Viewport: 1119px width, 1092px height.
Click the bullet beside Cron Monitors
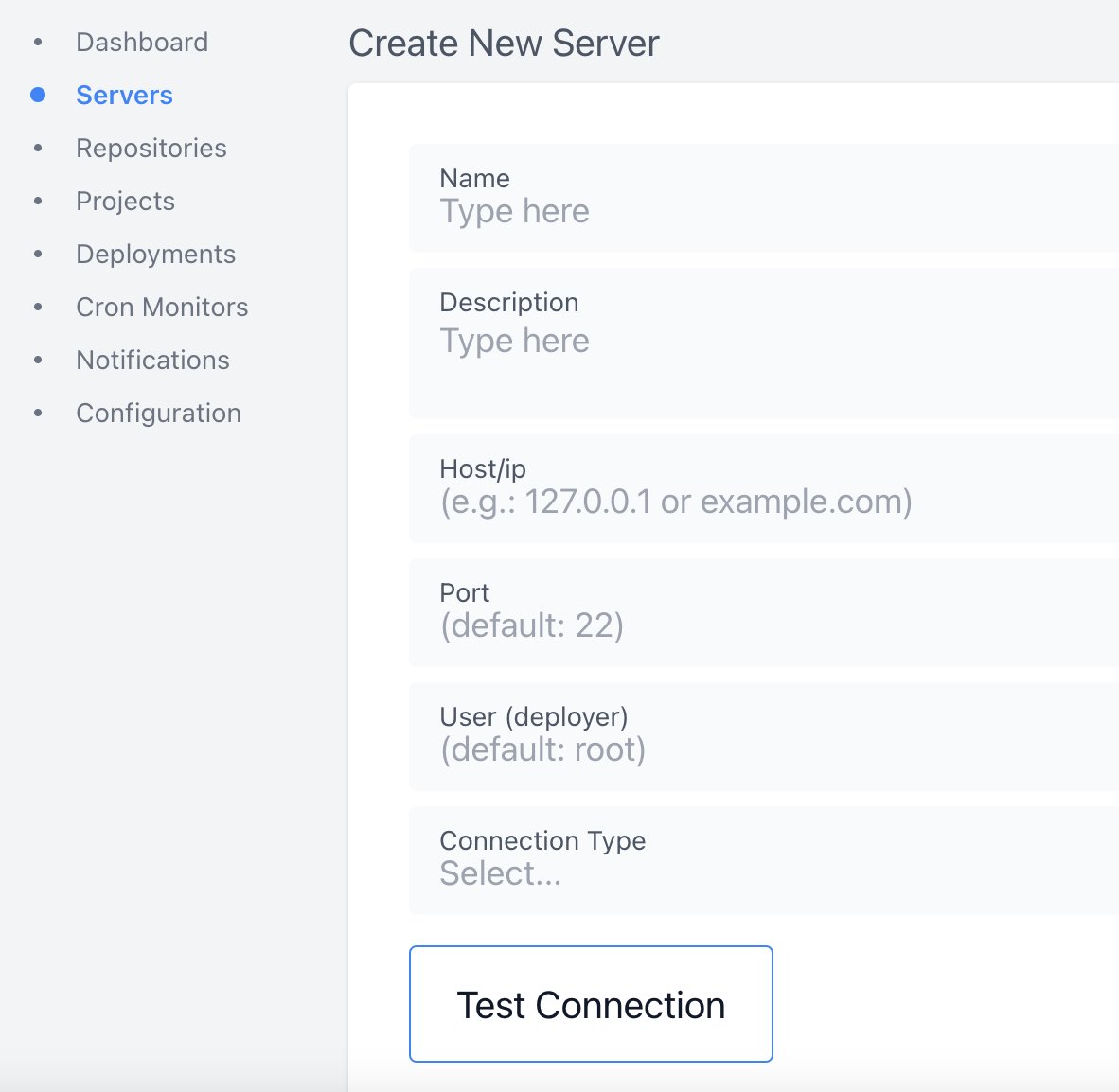click(x=38, y=307)
